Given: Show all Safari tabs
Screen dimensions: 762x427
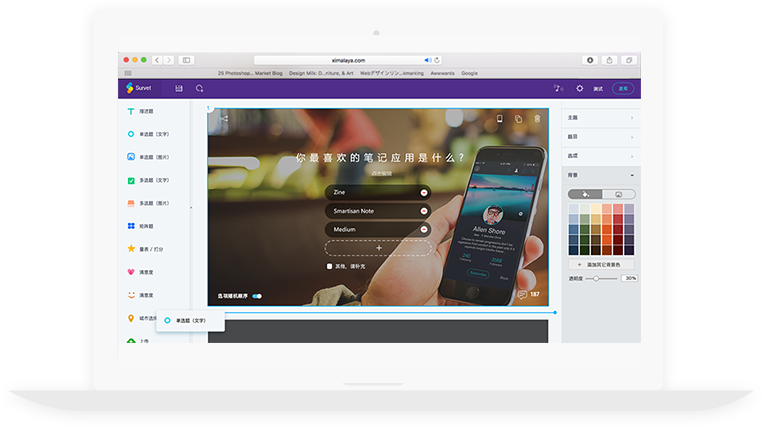Looking at the screenshot, I should pyautogui.click(x=629, y=60).
